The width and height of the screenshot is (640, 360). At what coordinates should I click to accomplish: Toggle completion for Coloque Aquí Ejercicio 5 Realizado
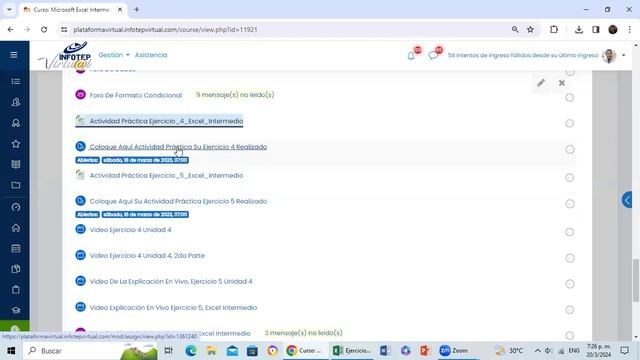coord(570,204)
